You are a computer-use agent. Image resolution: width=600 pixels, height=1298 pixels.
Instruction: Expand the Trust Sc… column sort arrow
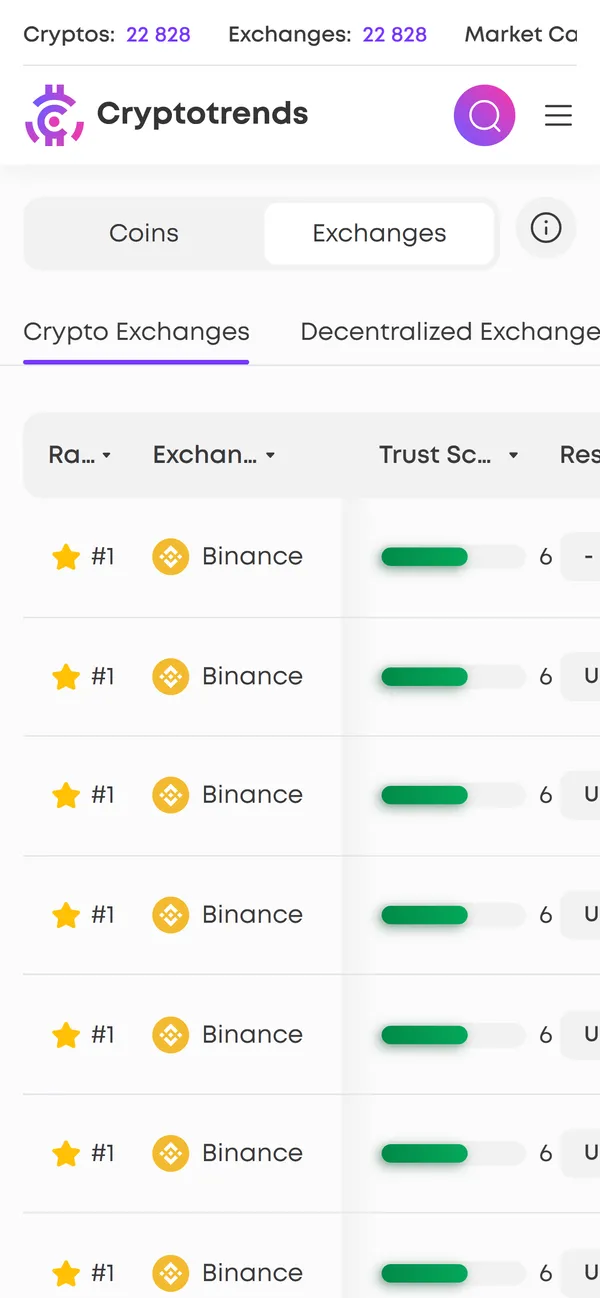tap(513, 456)
